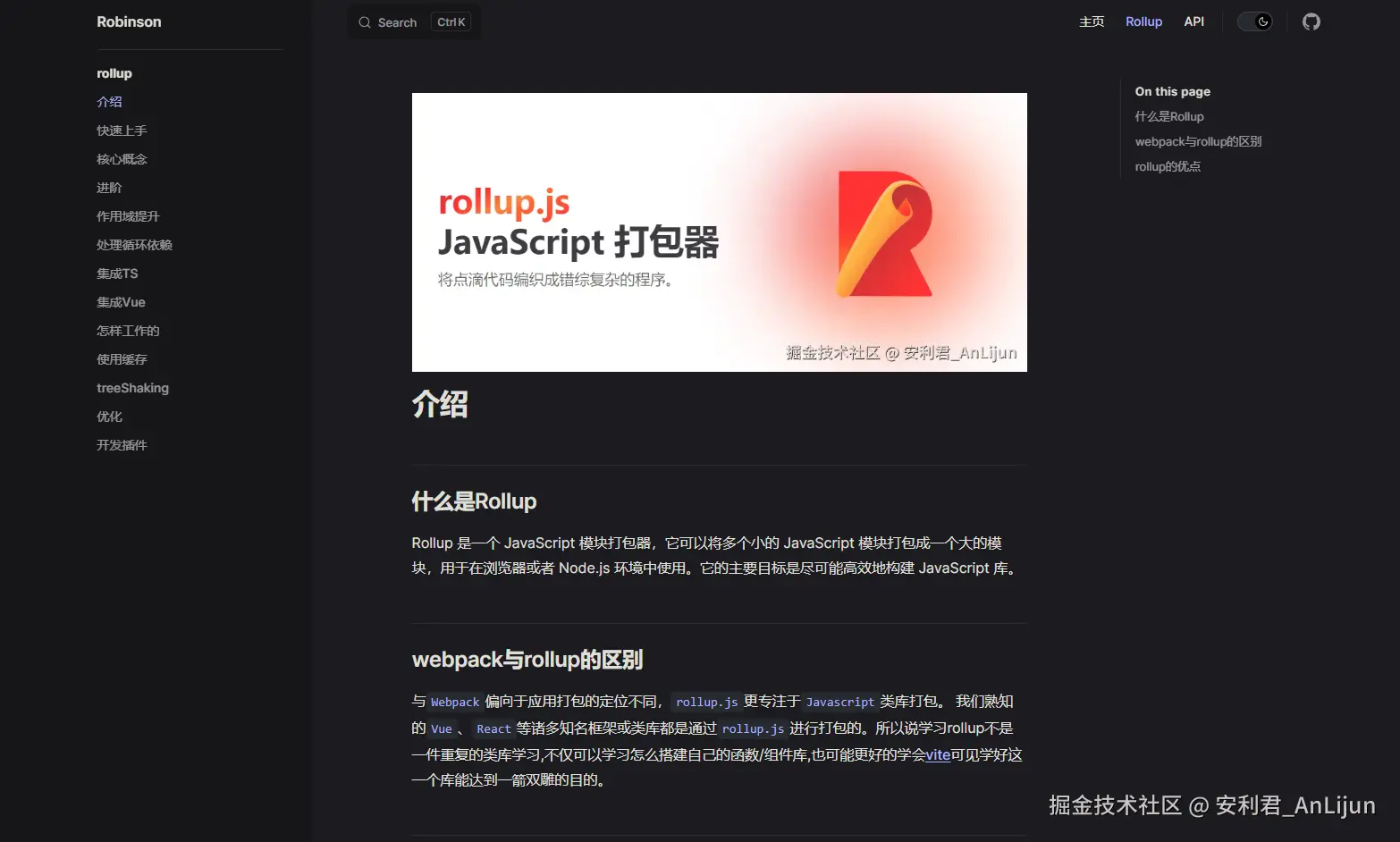This screenshot has width=1400, height=842.
Task: Click the Ctrl K shortcut badge
Action: (x=451, y=22)
